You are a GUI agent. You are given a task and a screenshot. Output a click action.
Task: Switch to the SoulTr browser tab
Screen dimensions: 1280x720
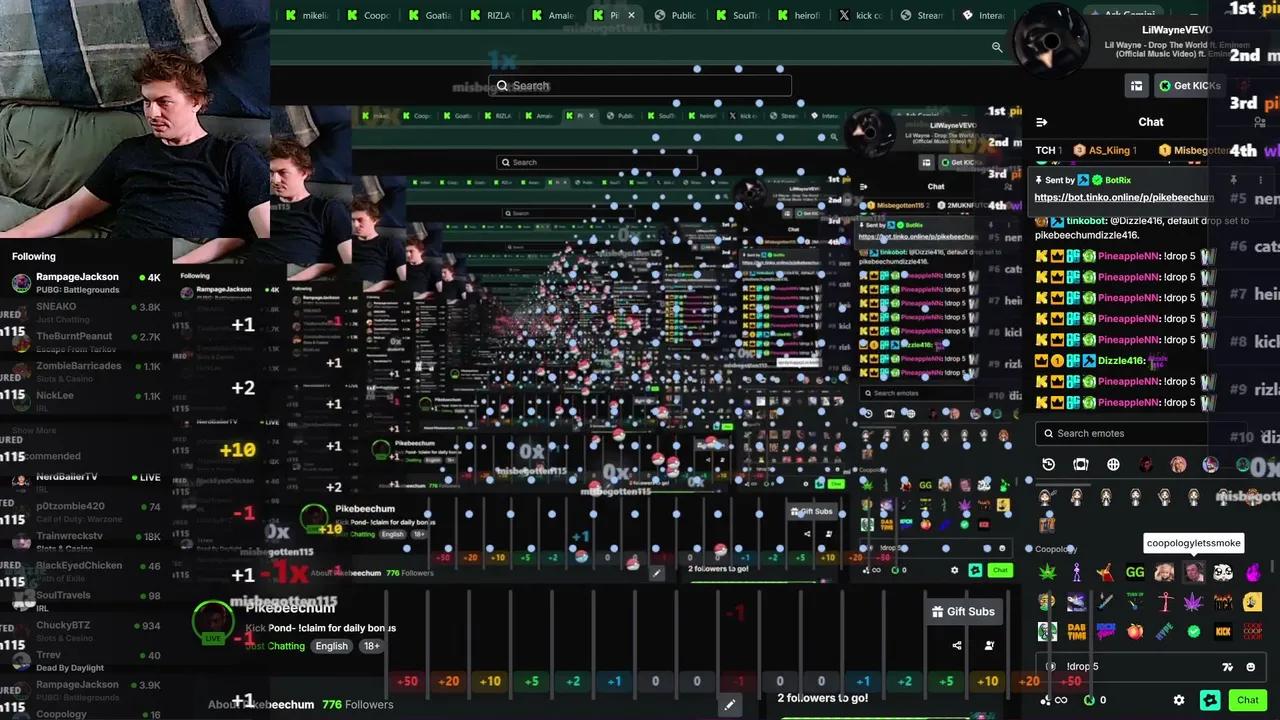[738, 15]
